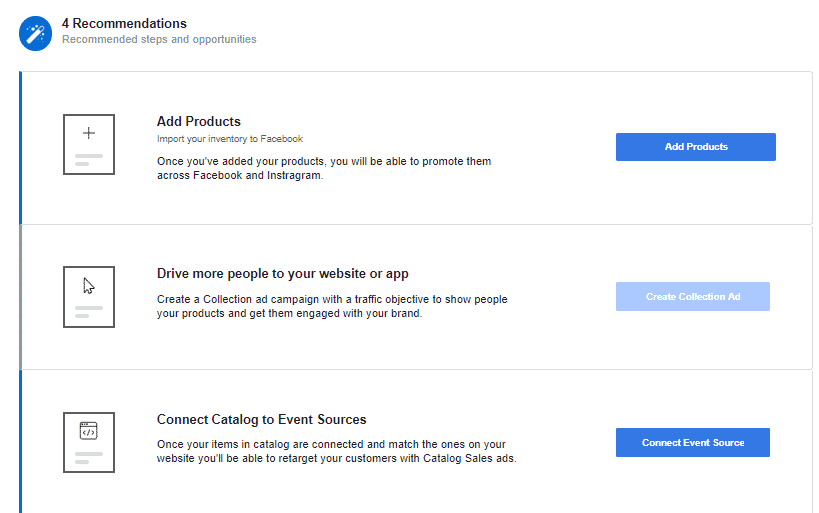Click the description about promoting across Facebook and Instagram
819x513 pixels.
tap(324, 168)
